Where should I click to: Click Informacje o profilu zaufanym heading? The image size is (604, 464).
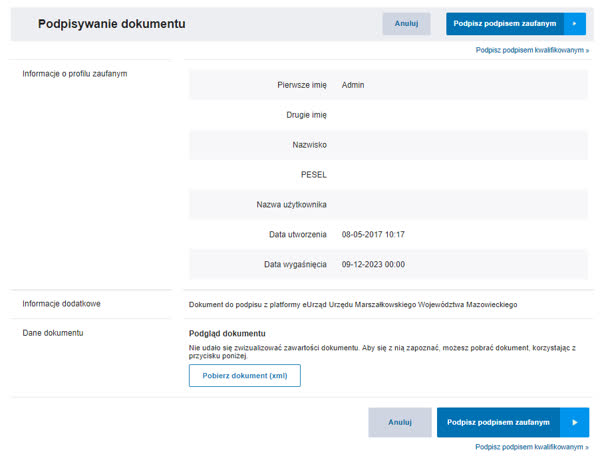(x=75, y=74)
